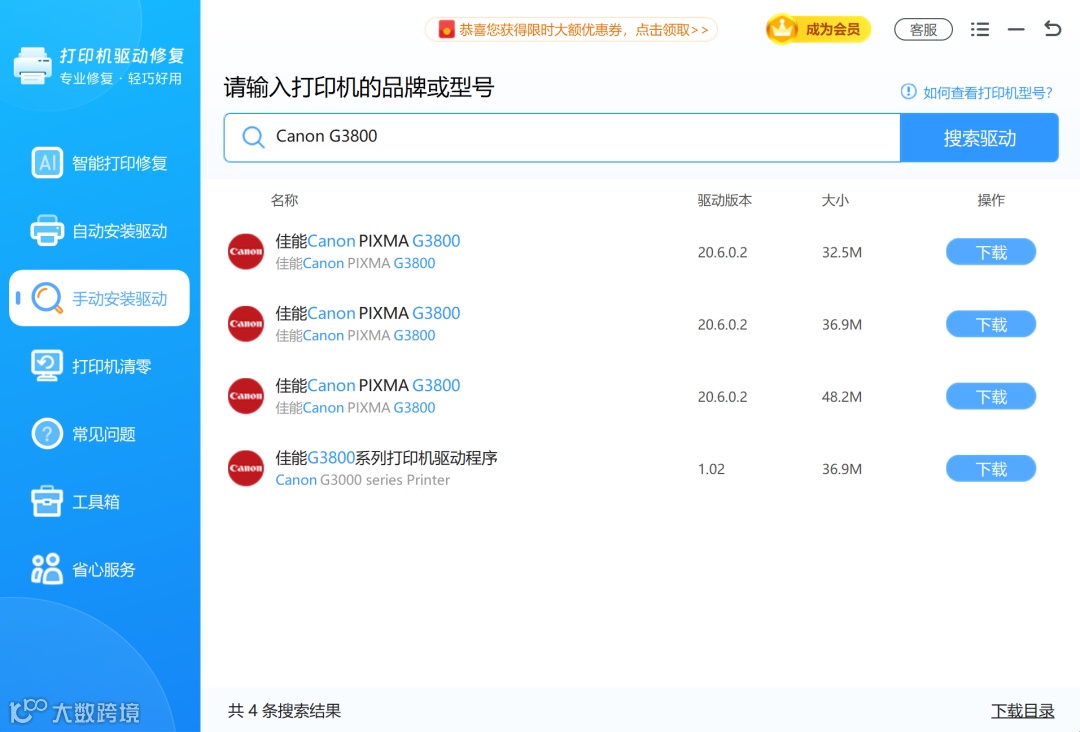The height and width of the screenshot is (732, 1080).
Task: Click the 客服 customer service button
Action: (923, 30)
